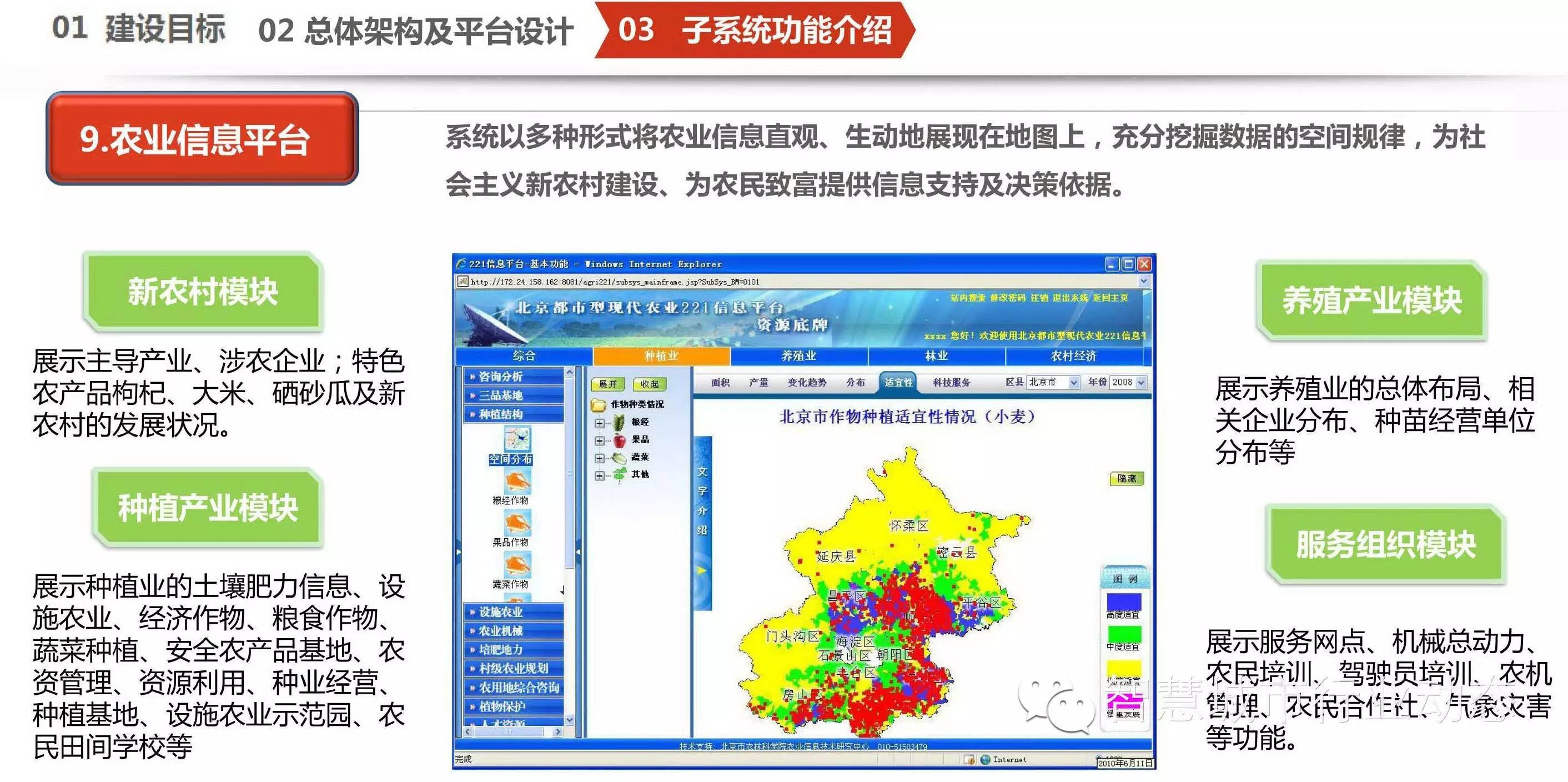Expand the 设施农业 sidebar section
This screenshot has width=1568, height=782.
500,612
